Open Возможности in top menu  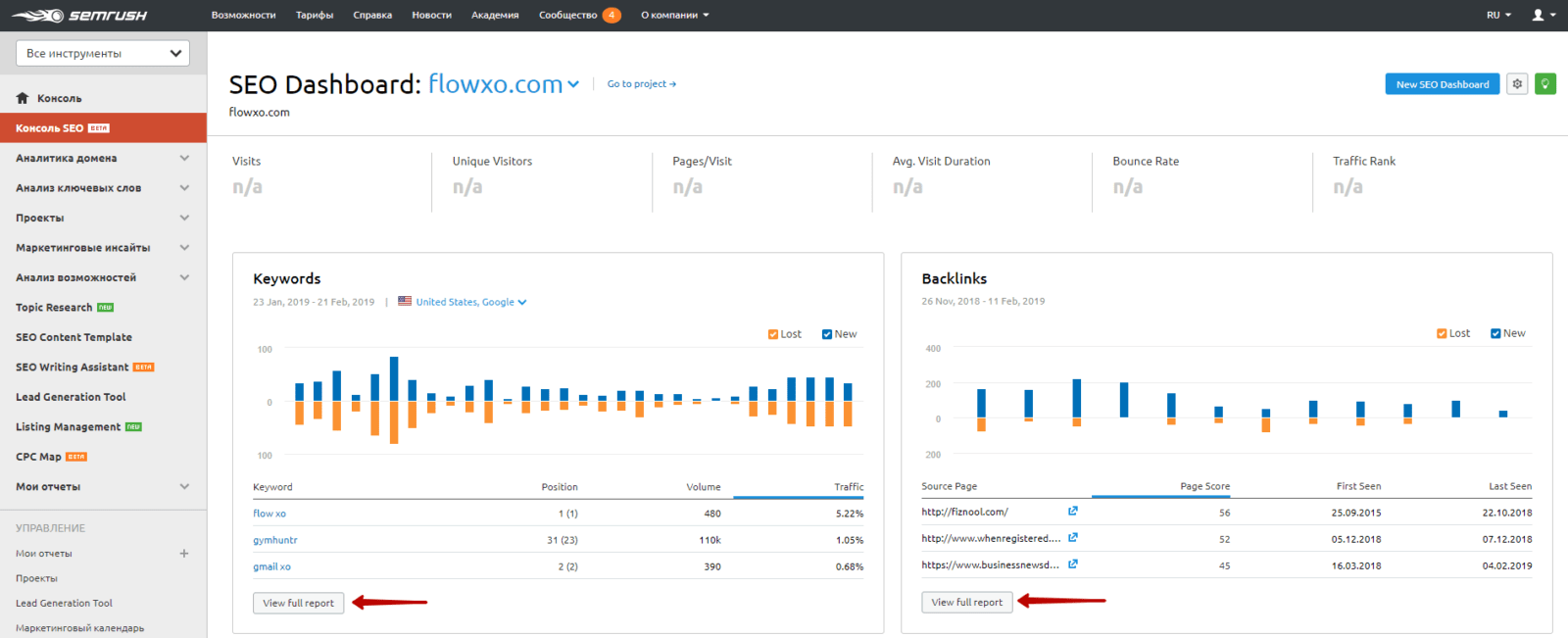coord(243,15)
